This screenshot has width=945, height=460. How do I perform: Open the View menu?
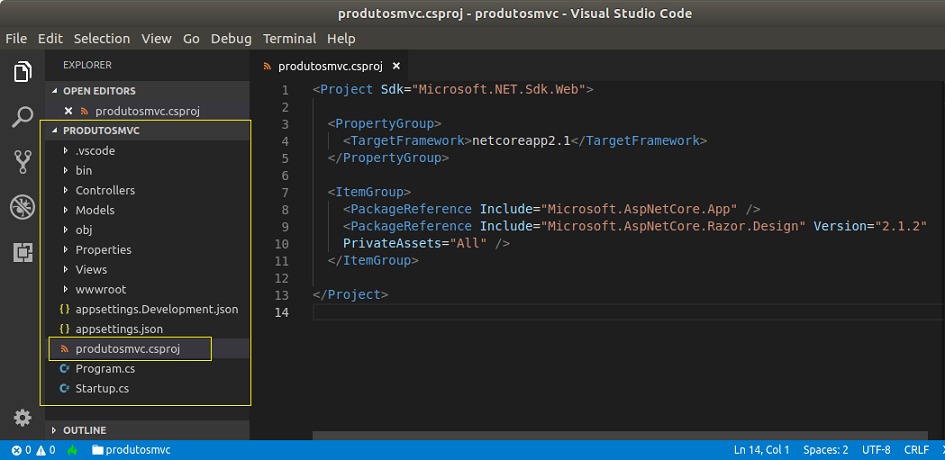tap(157, 39)
